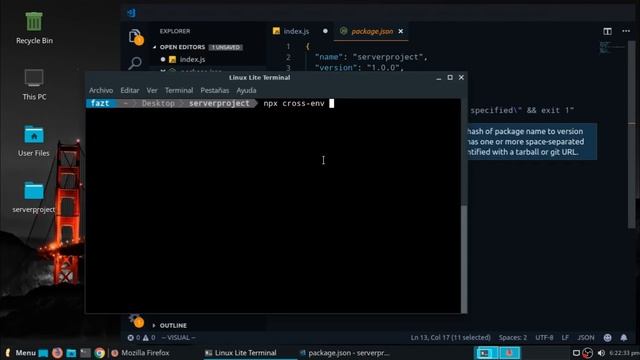Change the JSON language mode
Screen dimensions: 640x360
pyautogui.click(x=586, y=338)
